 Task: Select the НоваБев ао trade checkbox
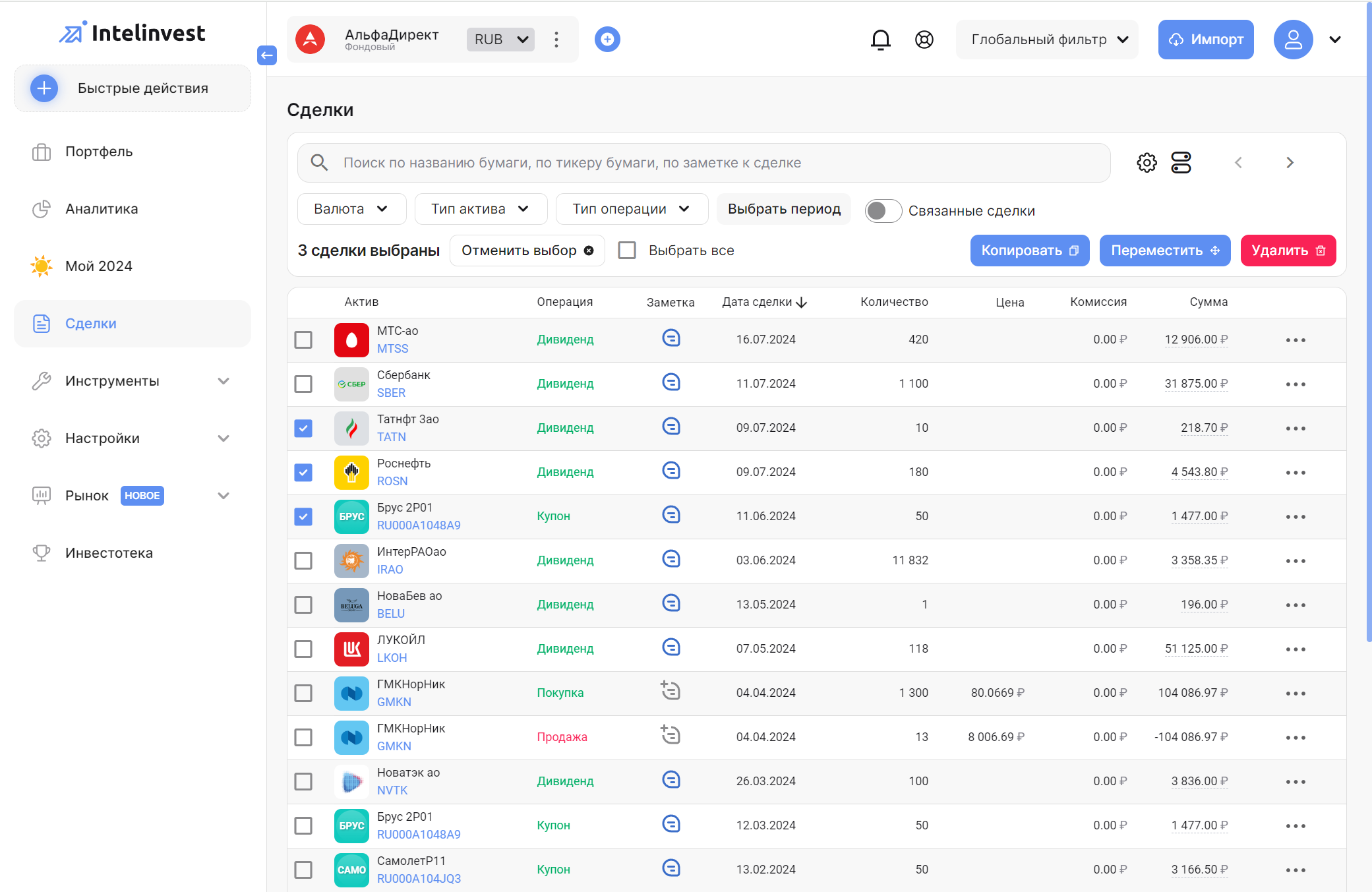[x=303, y=605]
